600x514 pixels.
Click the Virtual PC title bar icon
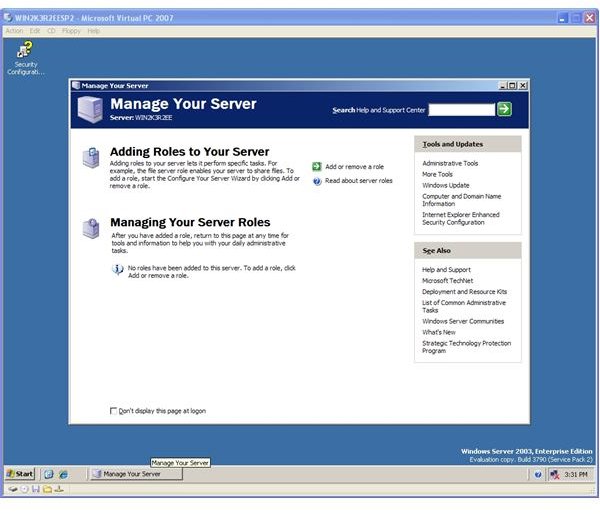pyautogui.click(x=8, y=18)
